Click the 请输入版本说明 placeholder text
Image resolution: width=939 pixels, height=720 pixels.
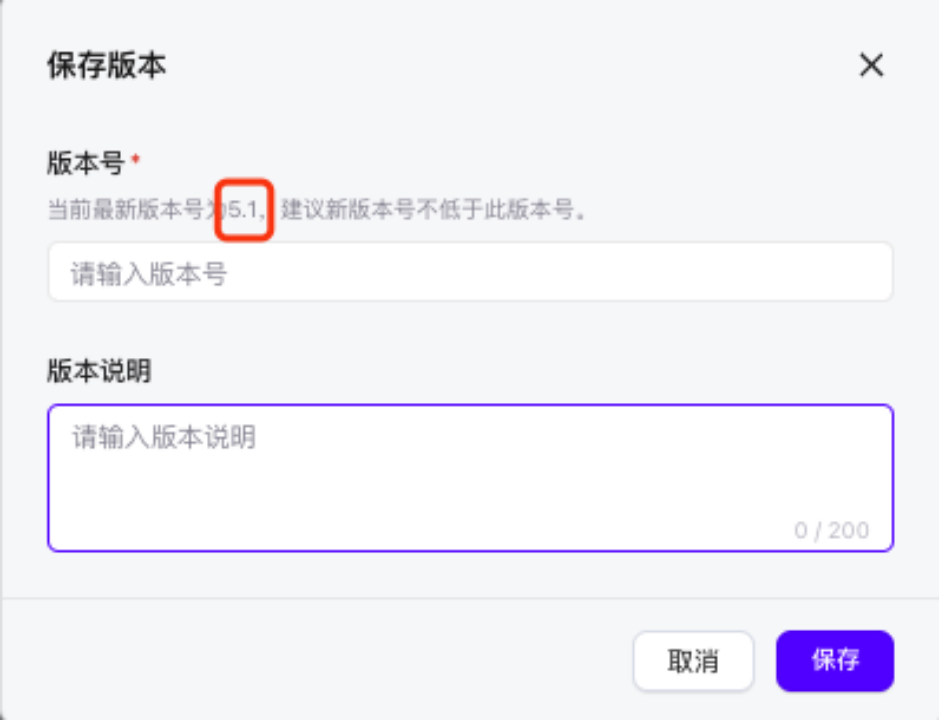click(164, 437)
